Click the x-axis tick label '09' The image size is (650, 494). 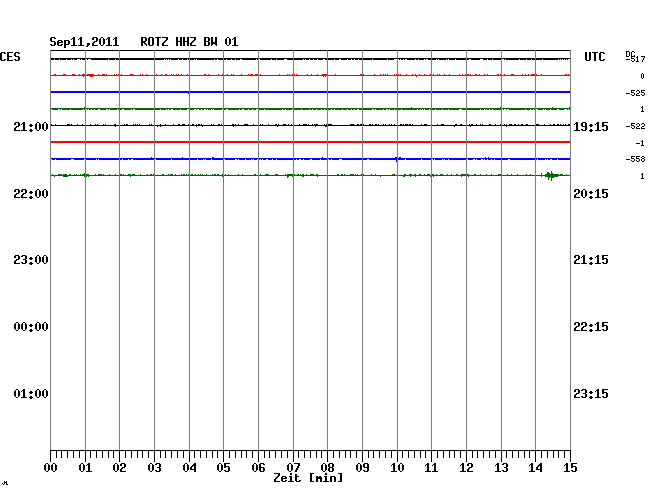(x=362, y=468)
